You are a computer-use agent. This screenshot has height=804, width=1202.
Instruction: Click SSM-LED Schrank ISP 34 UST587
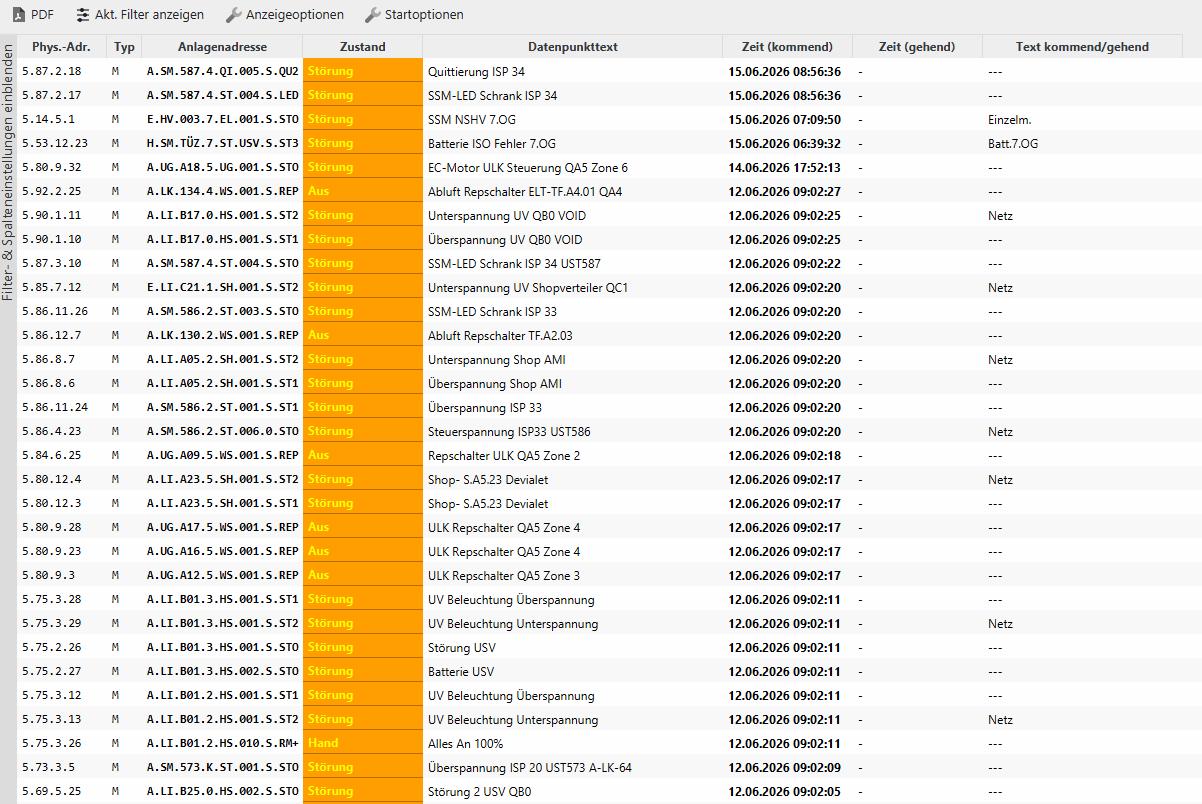point(514,263)
